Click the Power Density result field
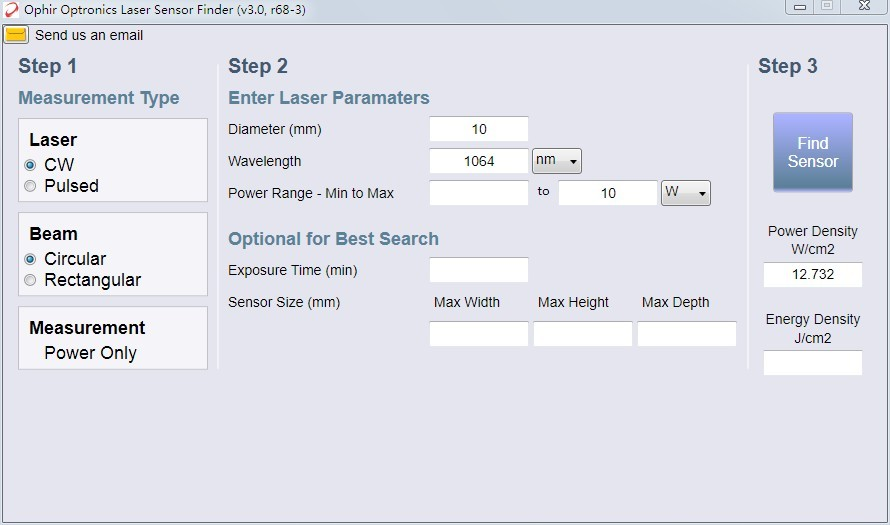 pos(812,275)
